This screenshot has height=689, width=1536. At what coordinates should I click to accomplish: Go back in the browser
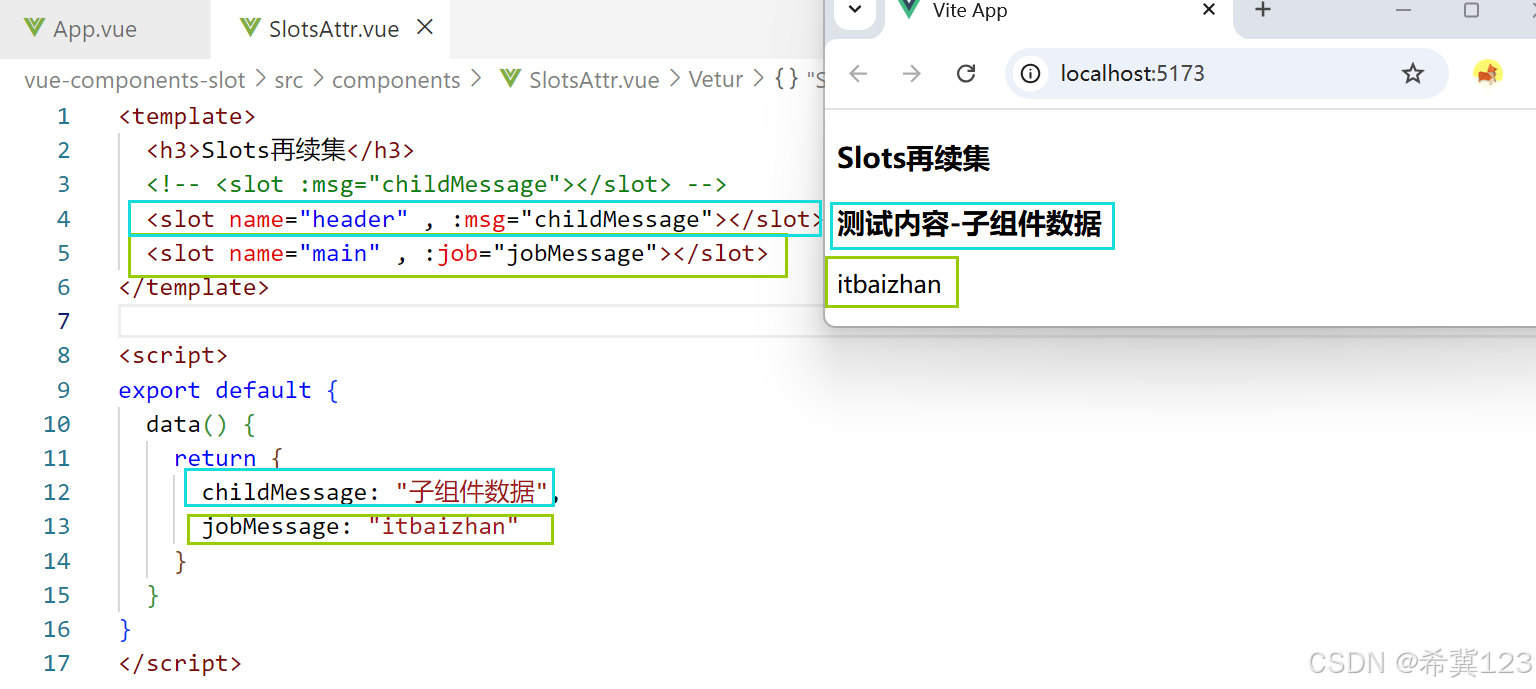[858, 73]
